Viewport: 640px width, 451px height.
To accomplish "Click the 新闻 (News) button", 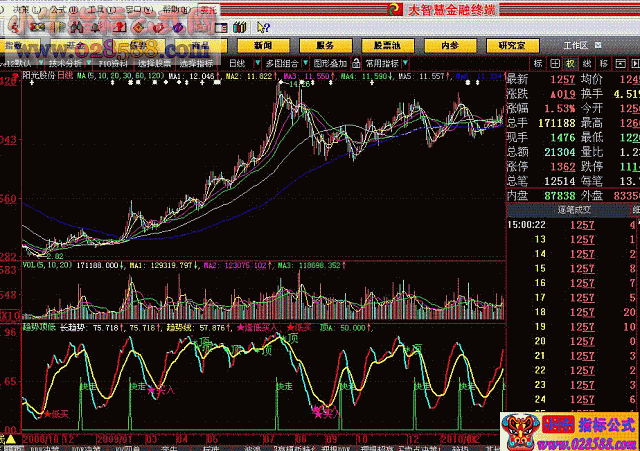I will coord(263,45).
